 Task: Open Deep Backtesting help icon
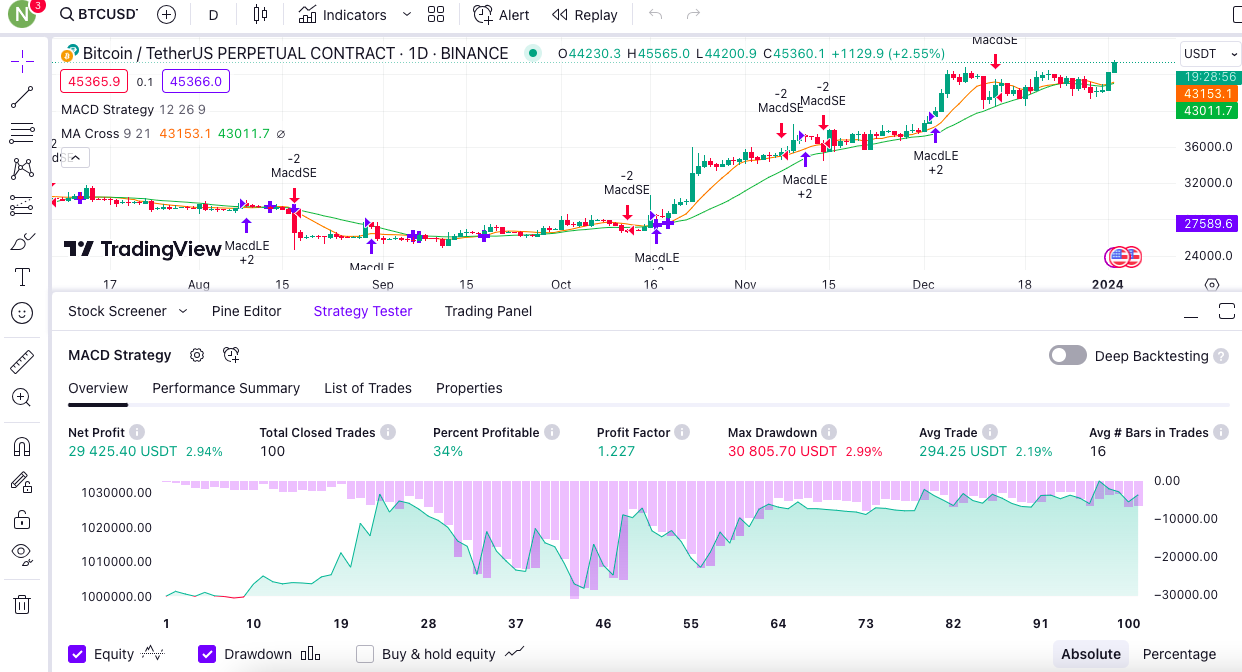coord(1220,356)
